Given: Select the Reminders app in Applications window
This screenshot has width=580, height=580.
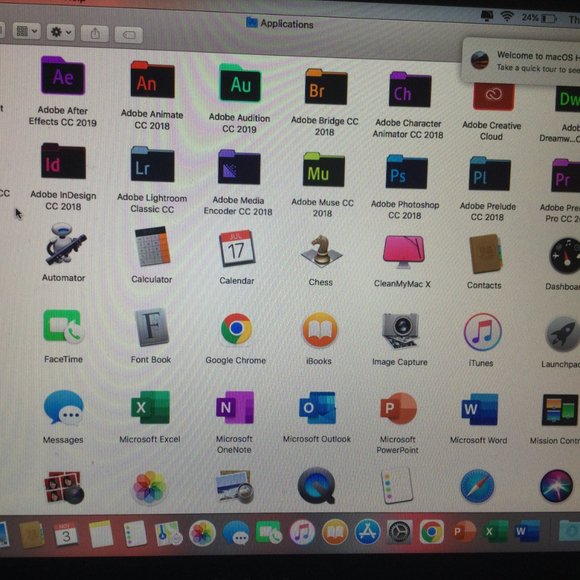Looking at the screenshot, I should [x=397, y=486].
